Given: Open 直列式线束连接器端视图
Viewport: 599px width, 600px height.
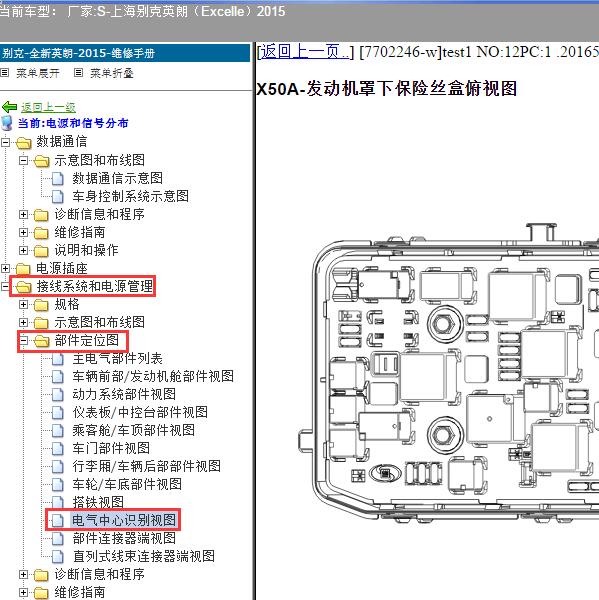Looking at the screenshot, I should coord(144,556).
